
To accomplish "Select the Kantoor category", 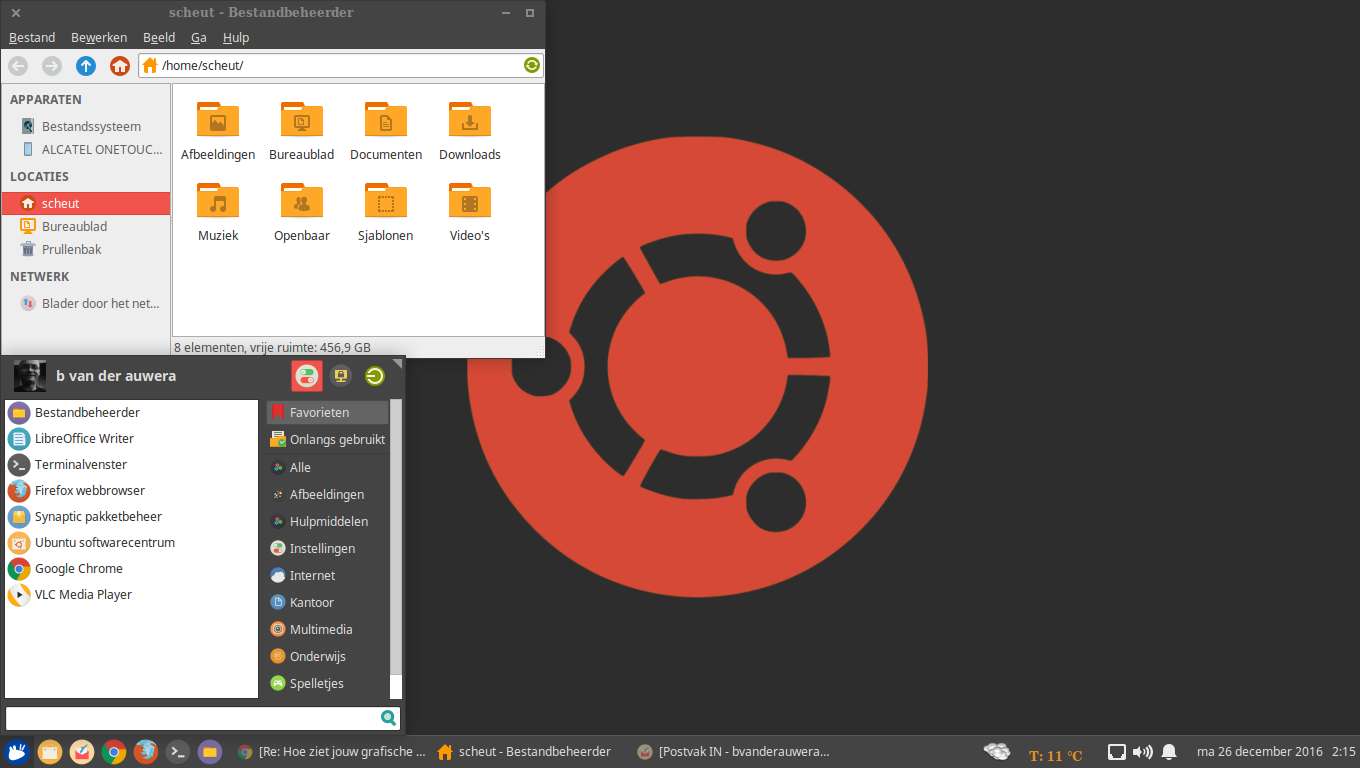I will (x=328, y=602).
